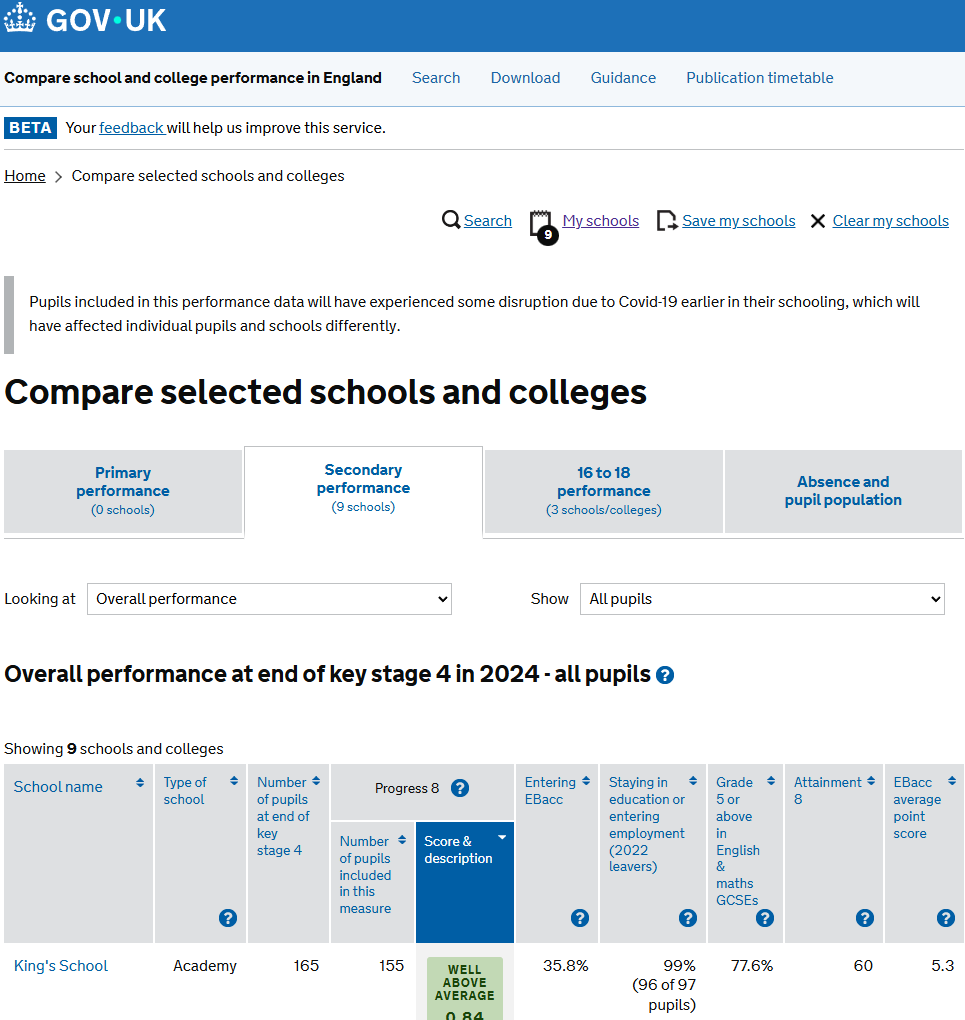Open King's School link
965x1020 pixels.
[61, 966]
